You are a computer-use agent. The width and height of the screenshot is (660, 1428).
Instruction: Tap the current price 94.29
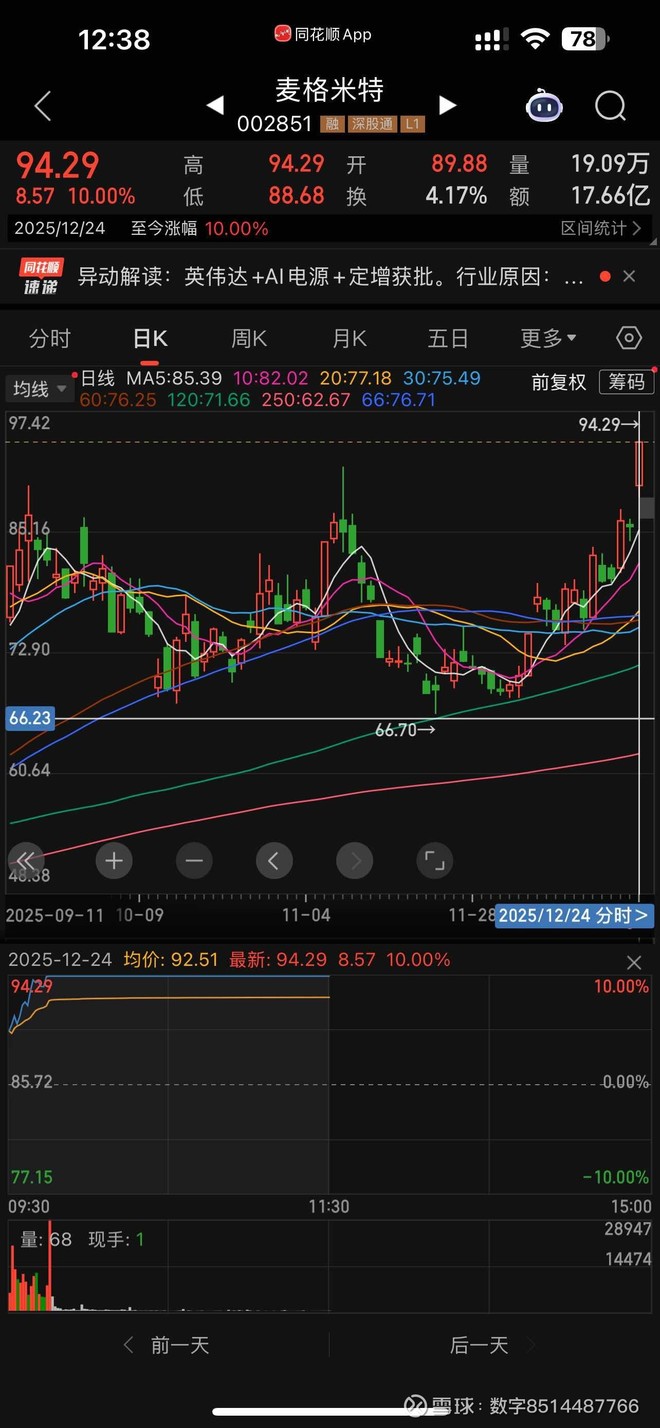(57, 165)
